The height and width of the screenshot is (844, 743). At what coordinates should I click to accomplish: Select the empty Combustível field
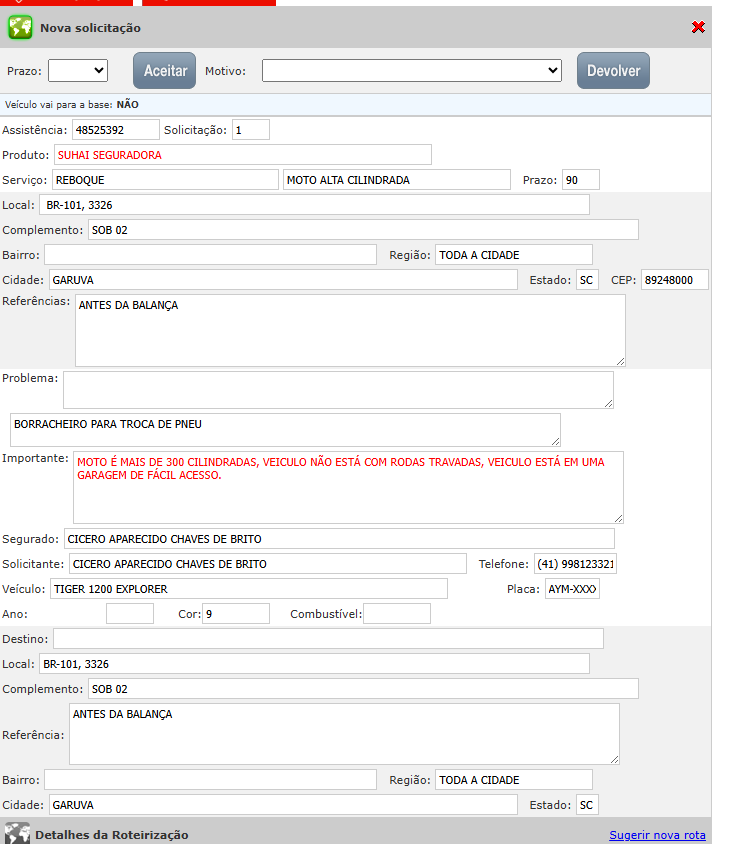[396, 614]
